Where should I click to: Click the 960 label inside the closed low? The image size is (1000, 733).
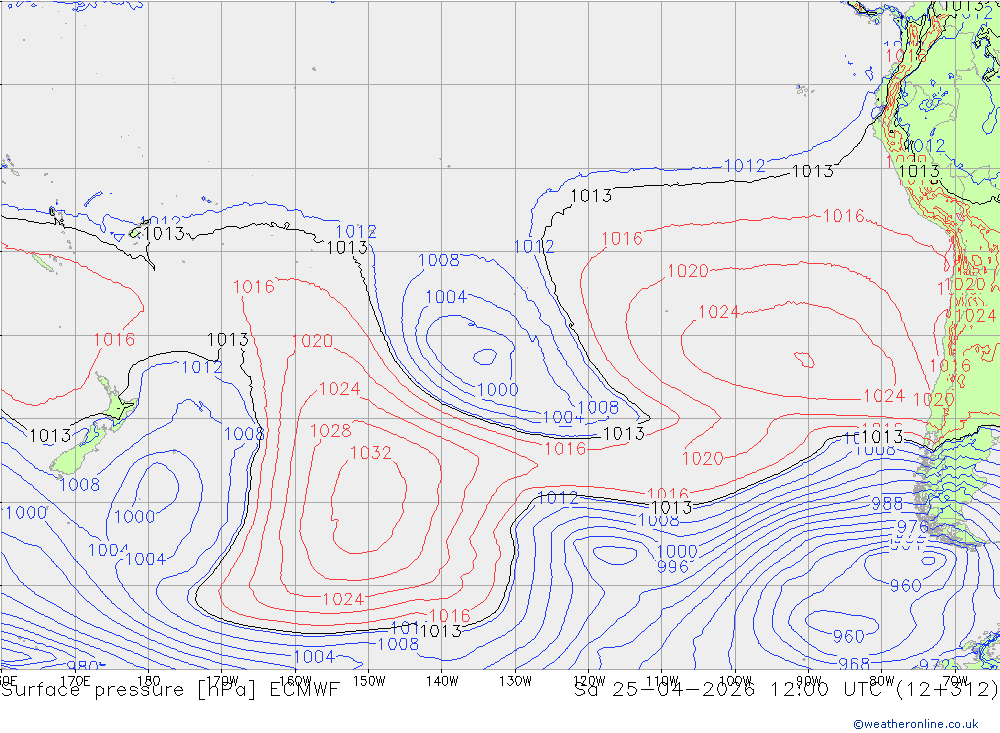point(848,637)
